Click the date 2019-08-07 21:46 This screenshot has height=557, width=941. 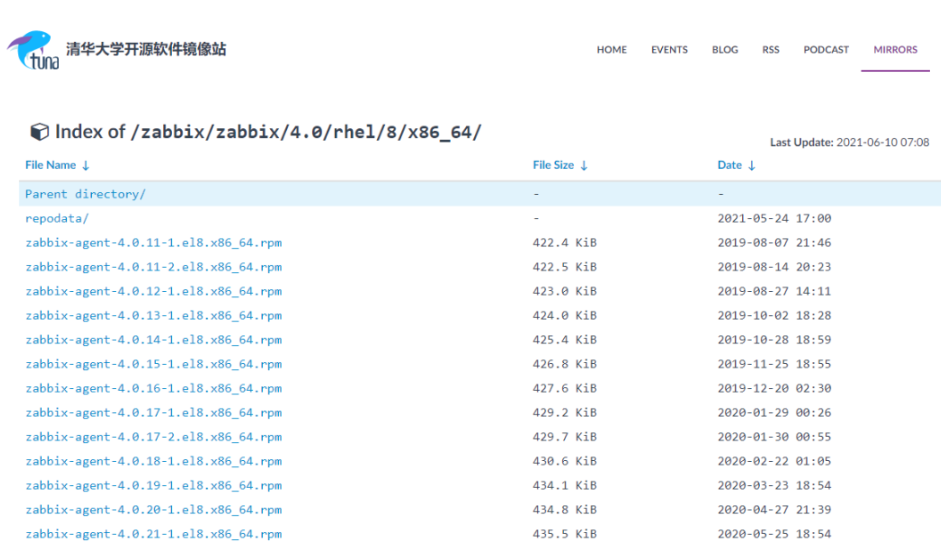774,242
